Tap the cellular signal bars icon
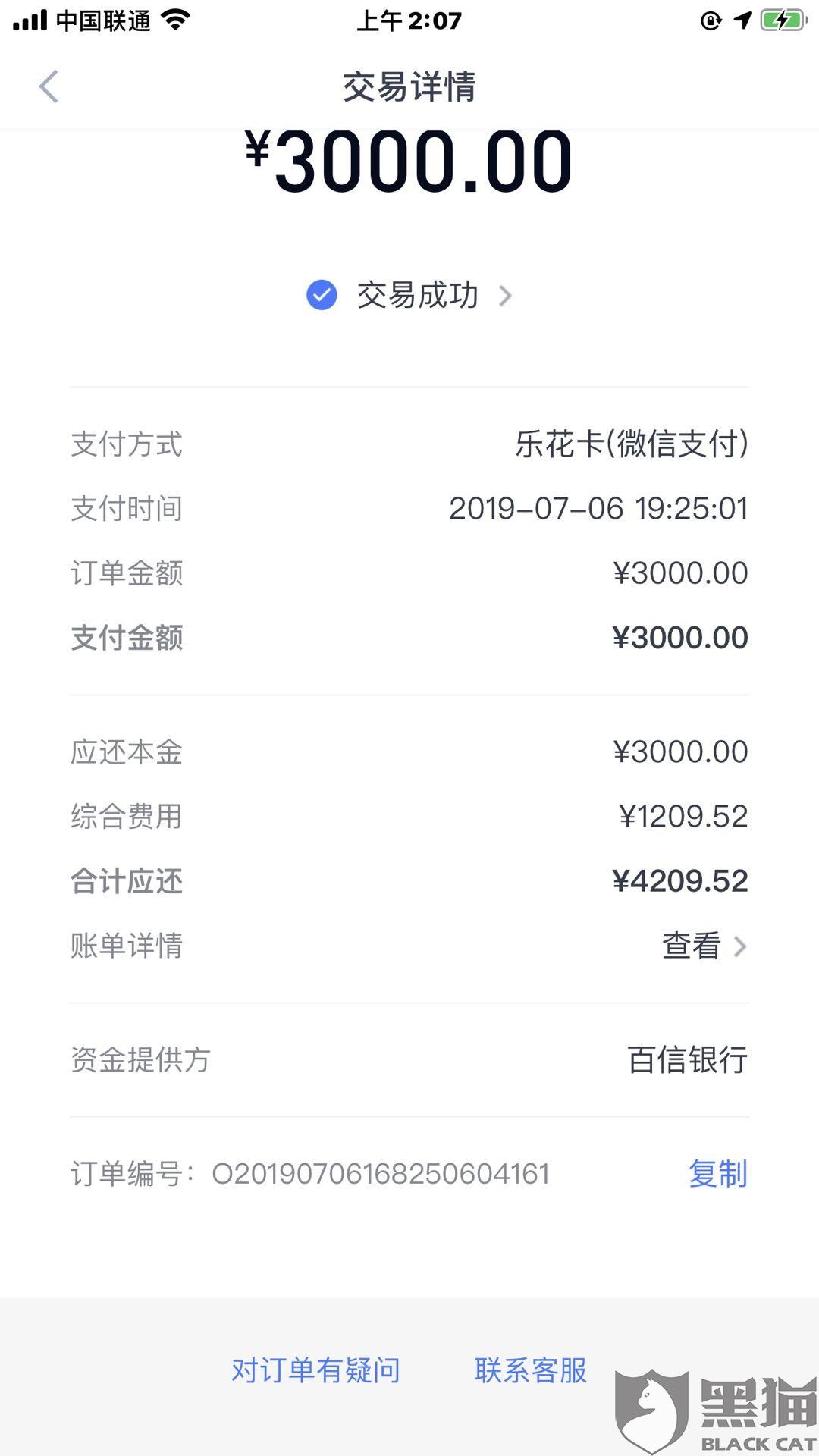This screenshot has height=1456, width=819. [30, 20]
